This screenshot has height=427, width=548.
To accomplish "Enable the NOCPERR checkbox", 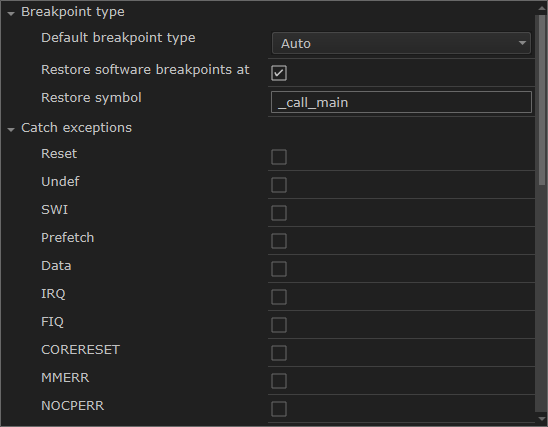I will click(279, 409).
